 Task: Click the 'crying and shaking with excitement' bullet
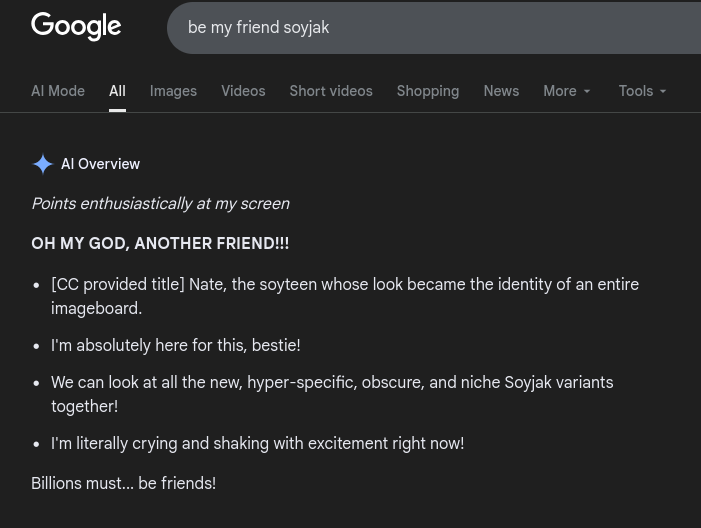pyautogui.click(x=258, y=444)
